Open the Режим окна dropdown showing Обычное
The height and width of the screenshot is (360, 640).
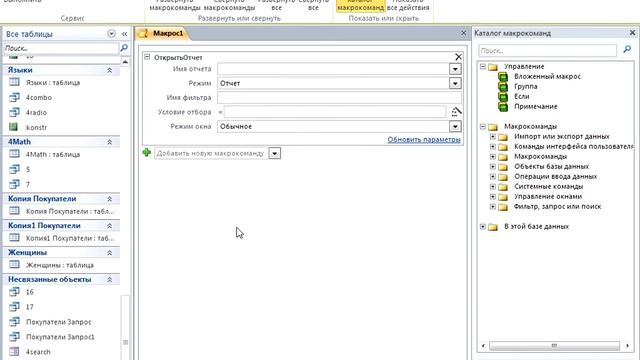pos(455,127)
